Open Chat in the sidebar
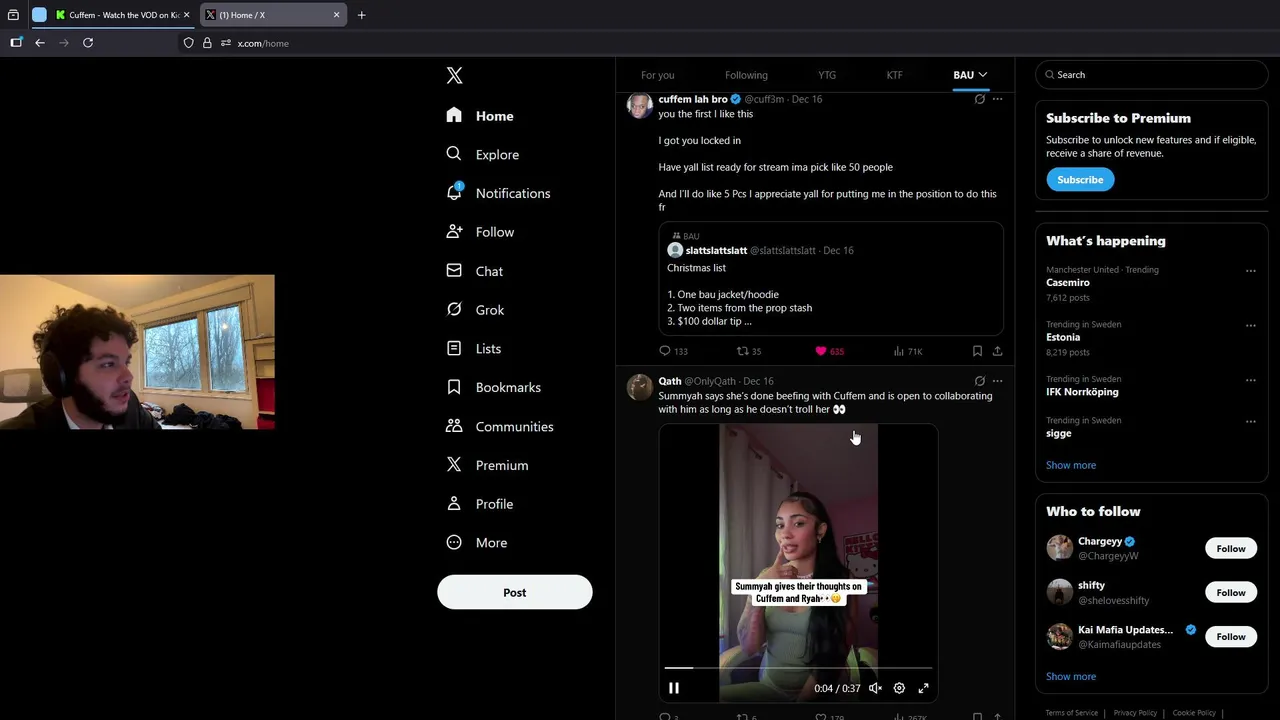The image size is (1280, 720). click(475, 271)
